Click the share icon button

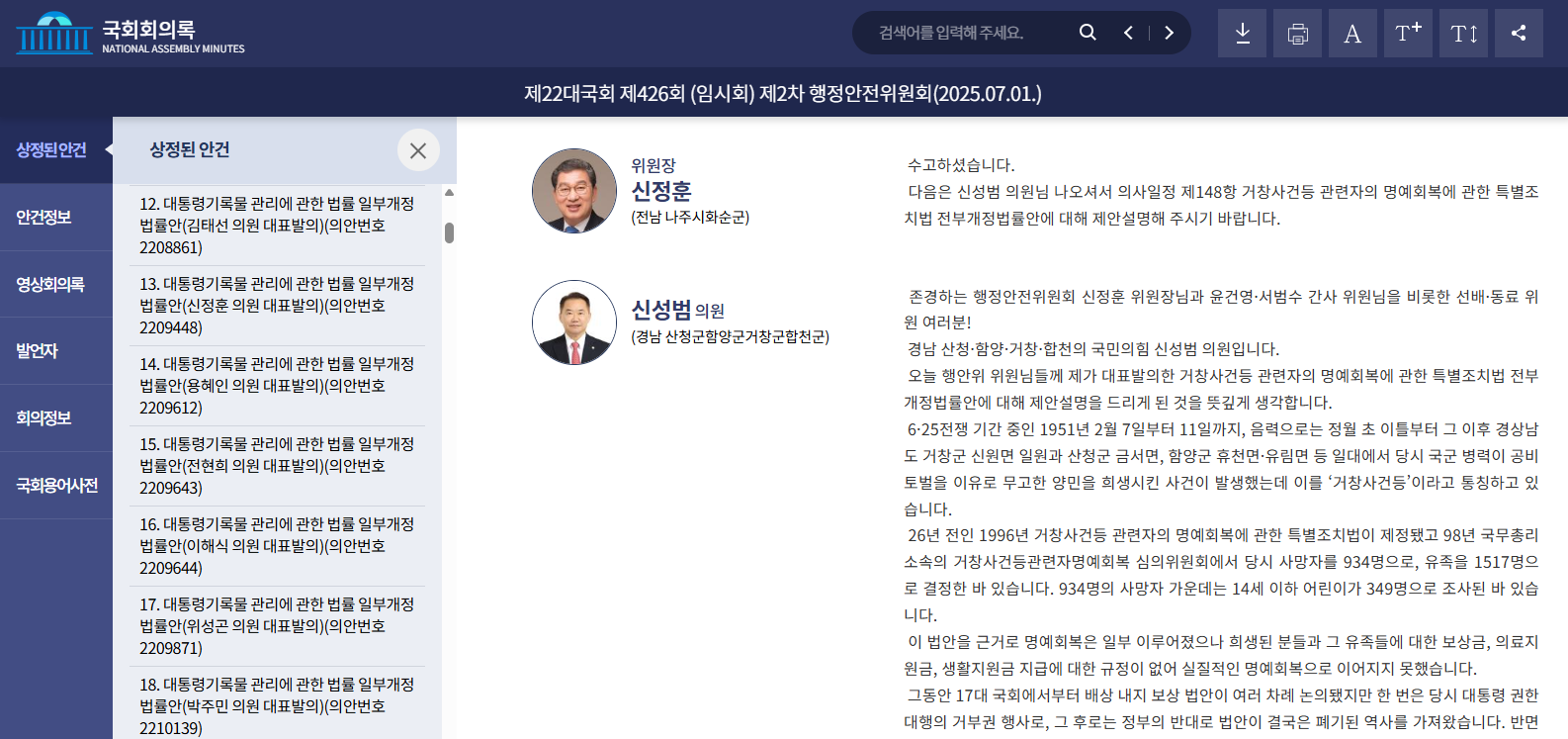coord(1520,34)
